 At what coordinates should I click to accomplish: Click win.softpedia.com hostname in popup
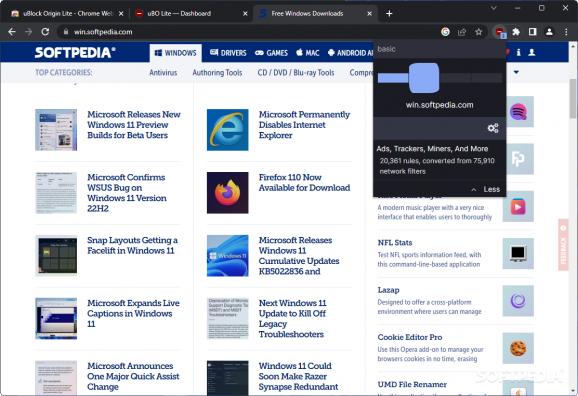click(x=439, y=105)
